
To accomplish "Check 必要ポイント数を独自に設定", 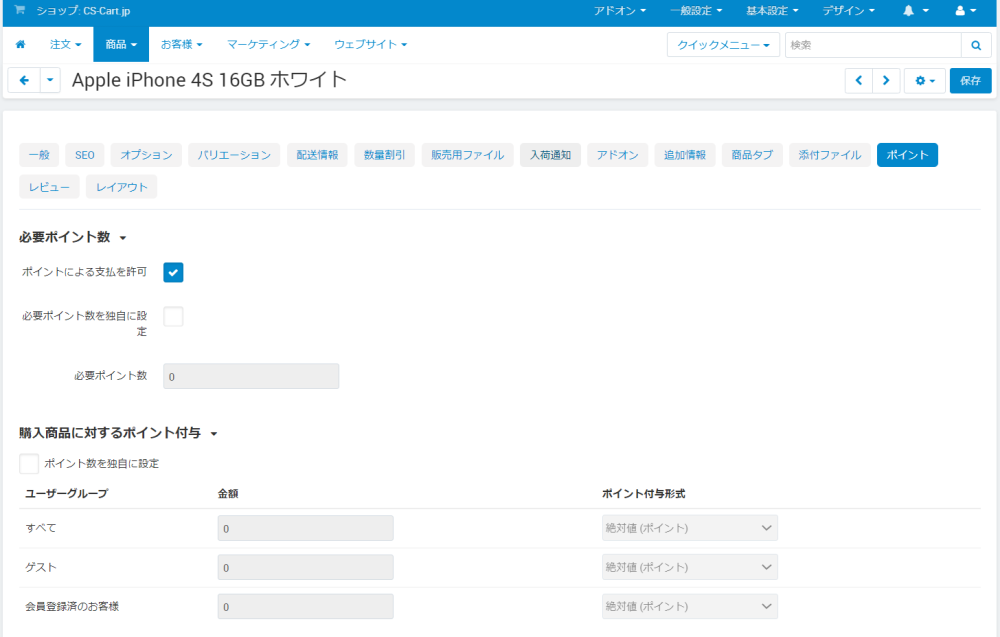I will coord(173,316).
